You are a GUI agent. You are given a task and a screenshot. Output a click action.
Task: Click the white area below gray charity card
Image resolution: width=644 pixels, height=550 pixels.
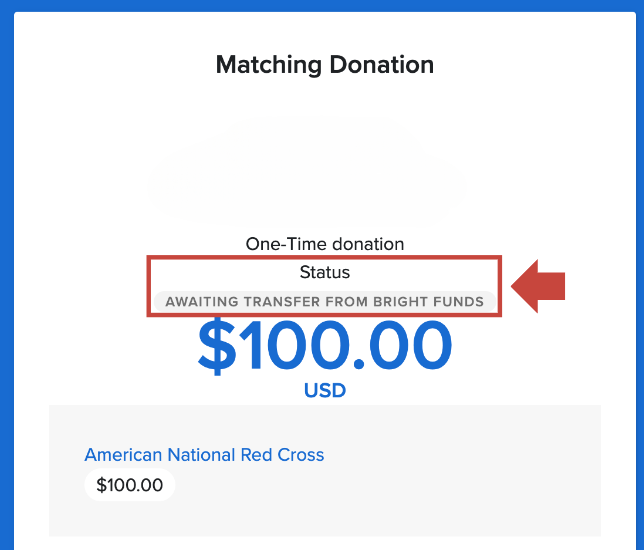tap(325, 543)
